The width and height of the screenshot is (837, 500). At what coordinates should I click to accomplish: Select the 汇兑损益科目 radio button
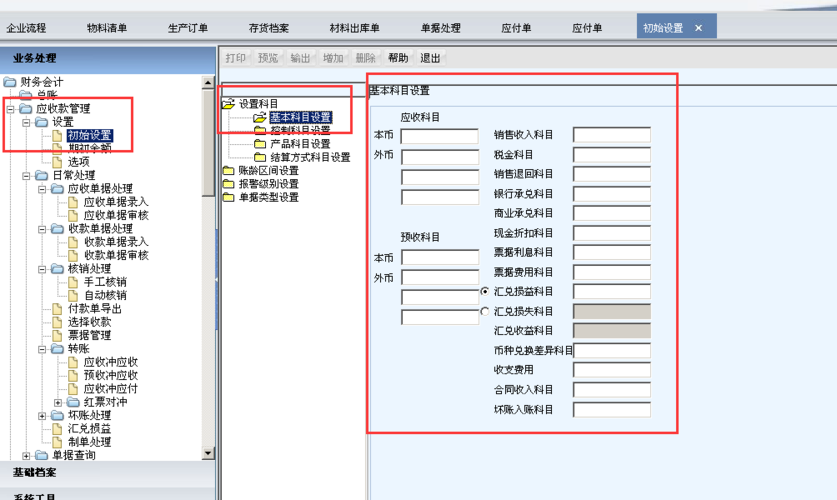(x=485, y=291)
